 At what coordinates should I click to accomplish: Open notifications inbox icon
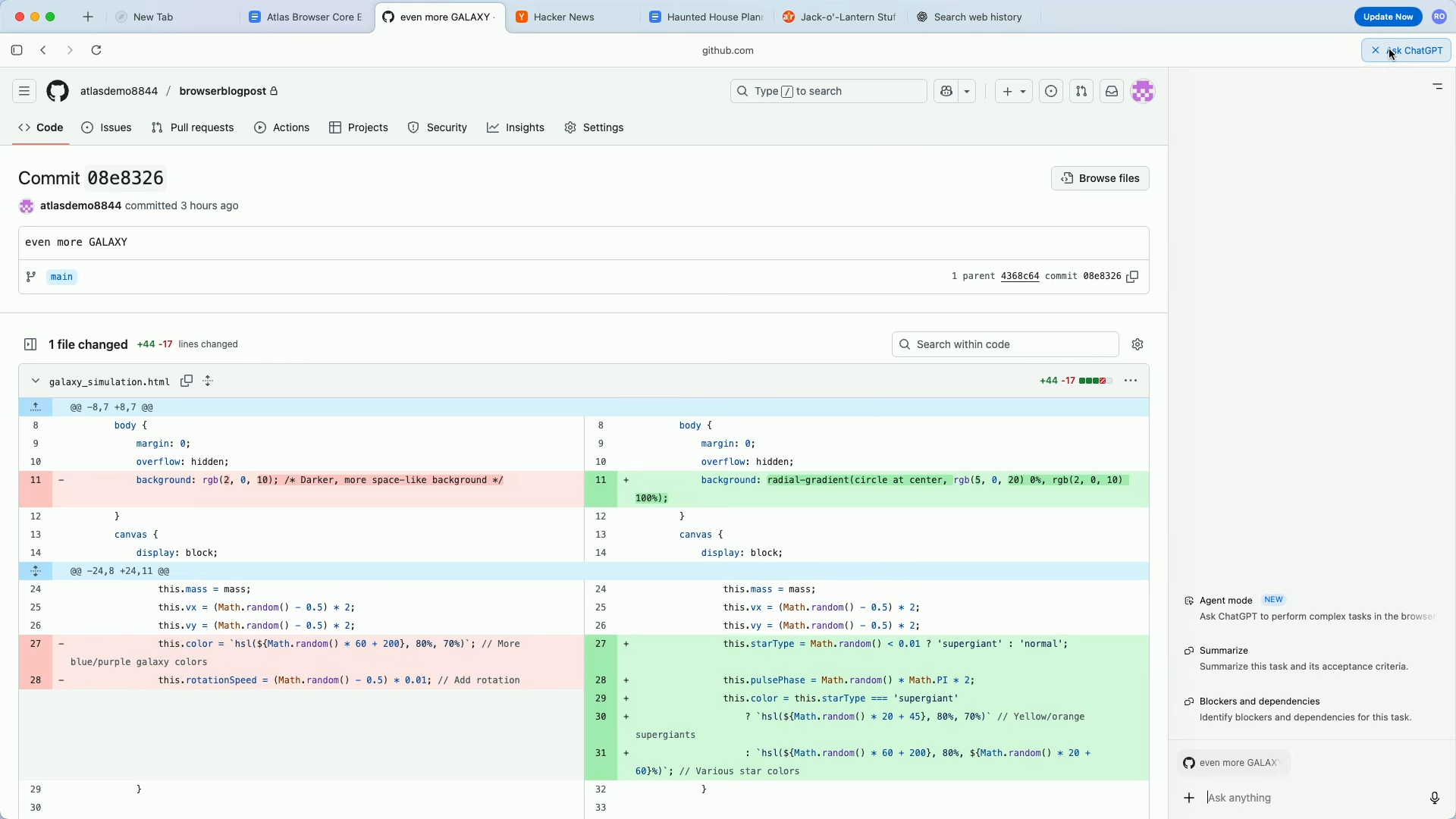pyautogui.click(x=1112, y=91)
